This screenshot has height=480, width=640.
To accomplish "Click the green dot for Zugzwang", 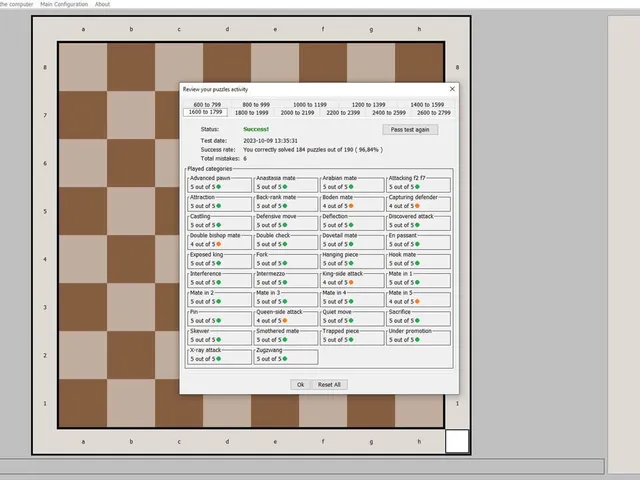I will [x=285, y=359].
